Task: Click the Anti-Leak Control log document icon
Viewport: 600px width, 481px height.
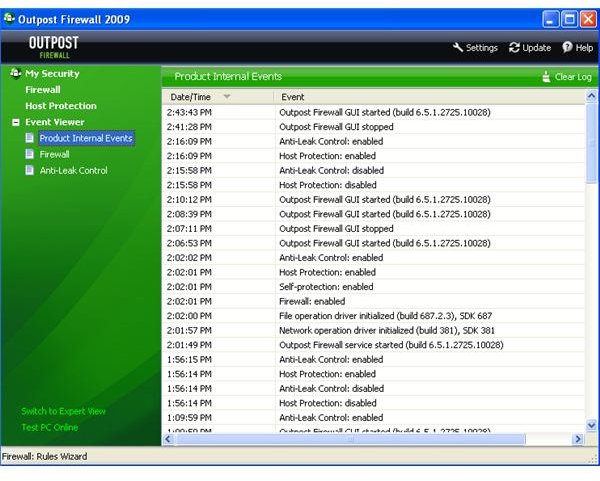Action: 29,170
